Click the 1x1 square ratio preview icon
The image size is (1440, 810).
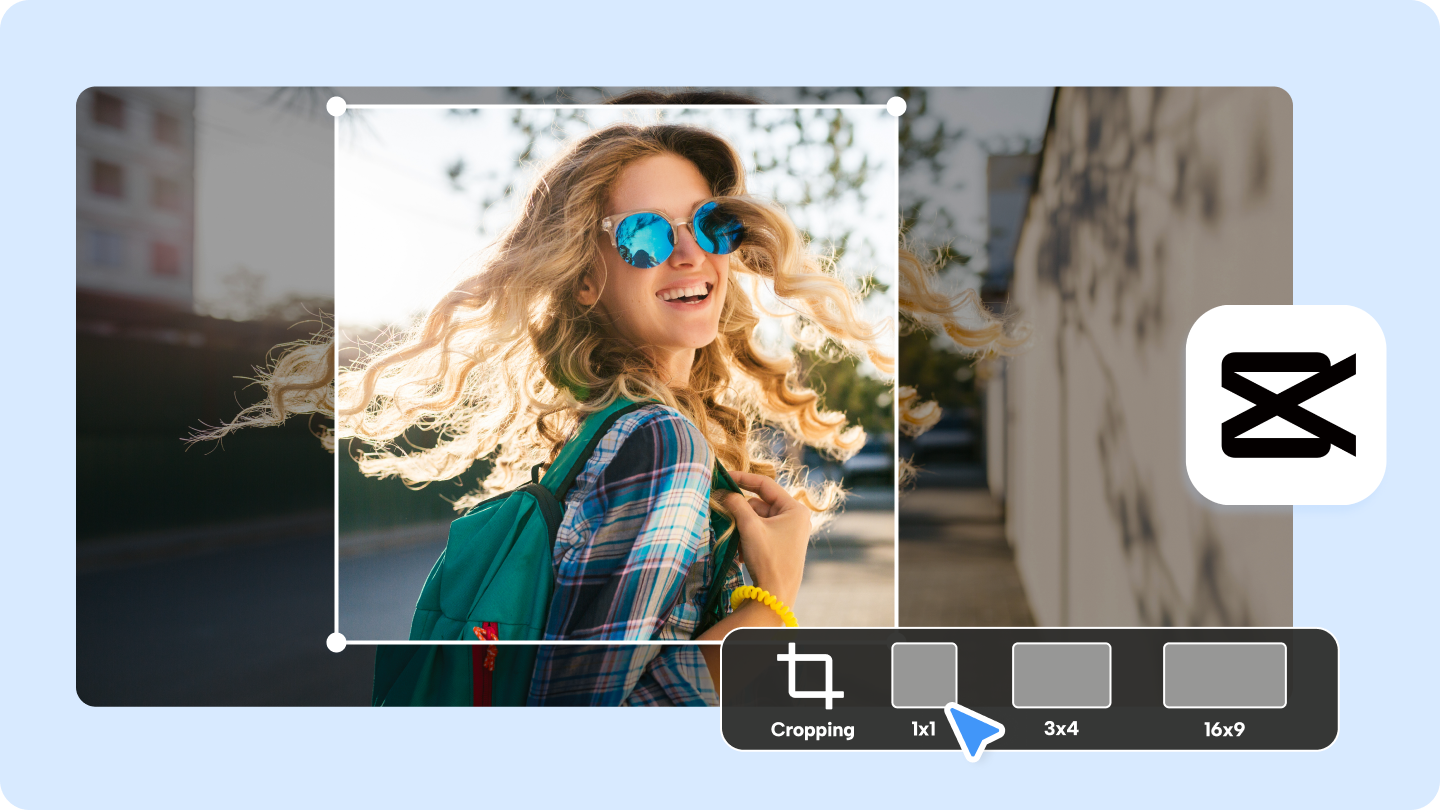(x=923, y=676)
